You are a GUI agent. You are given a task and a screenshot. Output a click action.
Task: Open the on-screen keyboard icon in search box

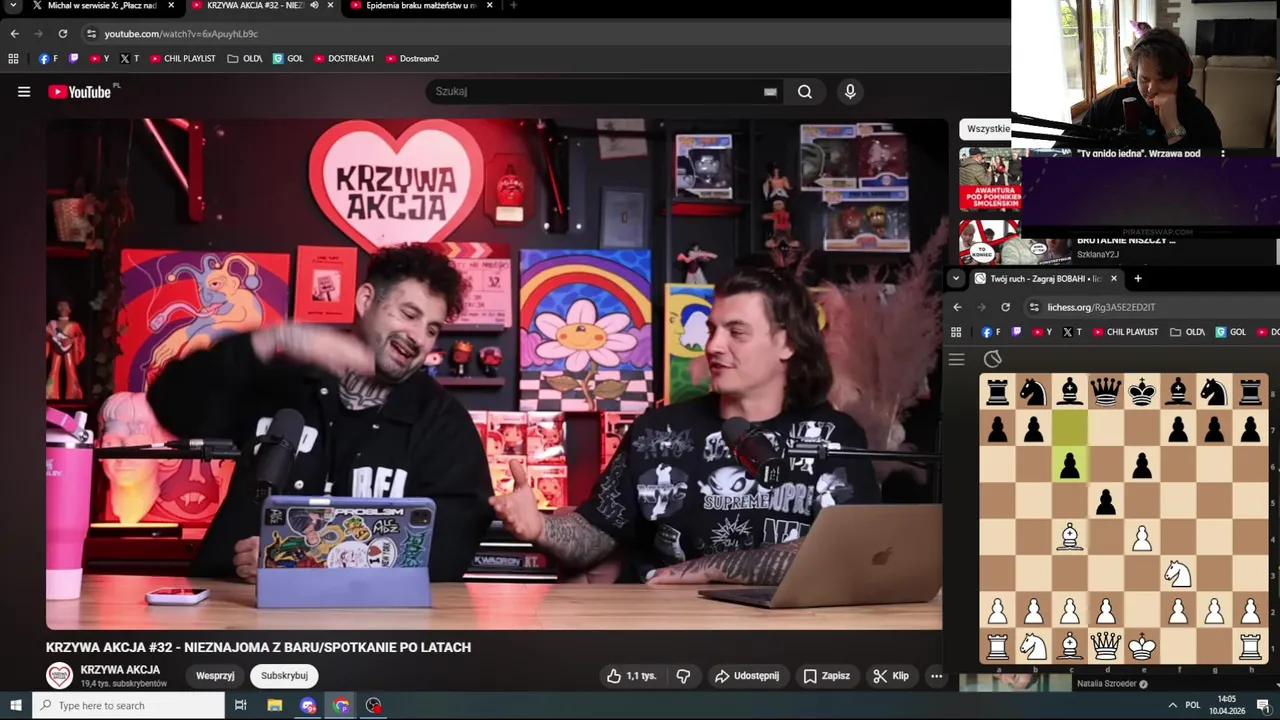(x=770, y=92)
